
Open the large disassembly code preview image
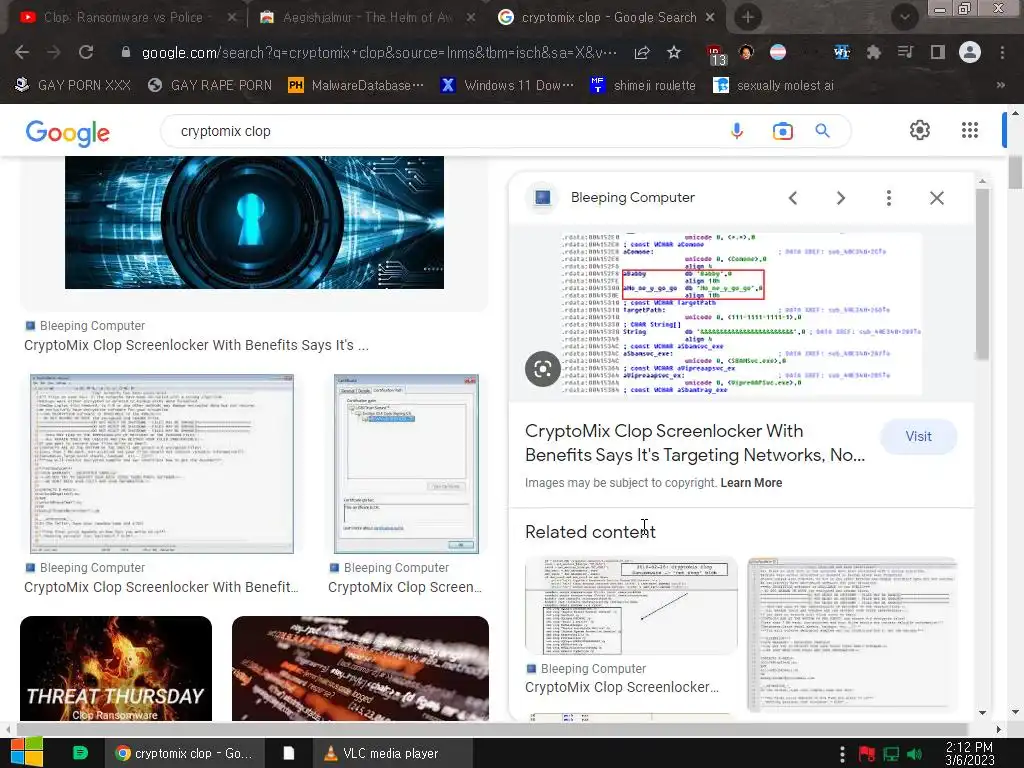point(741,313)
